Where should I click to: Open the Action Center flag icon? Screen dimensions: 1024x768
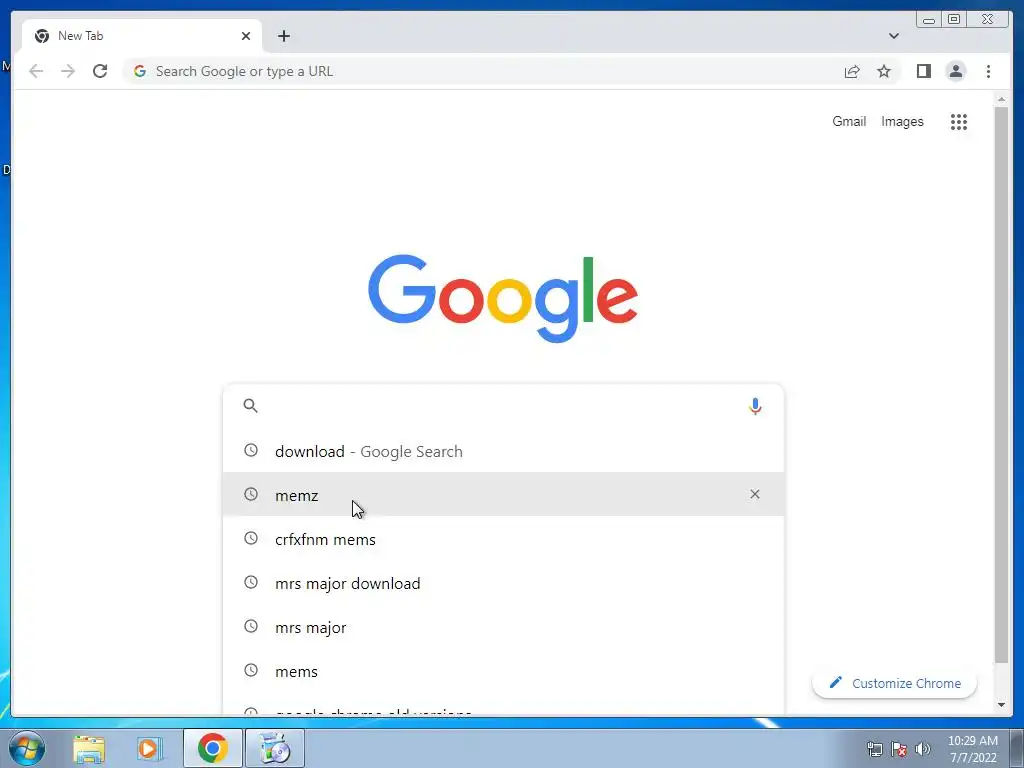(899, 749)
